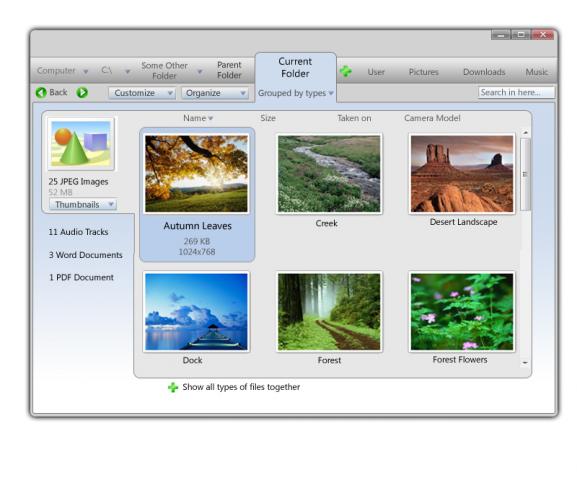Expand the Thumbnails view dropdown

(x=83, y=204)
